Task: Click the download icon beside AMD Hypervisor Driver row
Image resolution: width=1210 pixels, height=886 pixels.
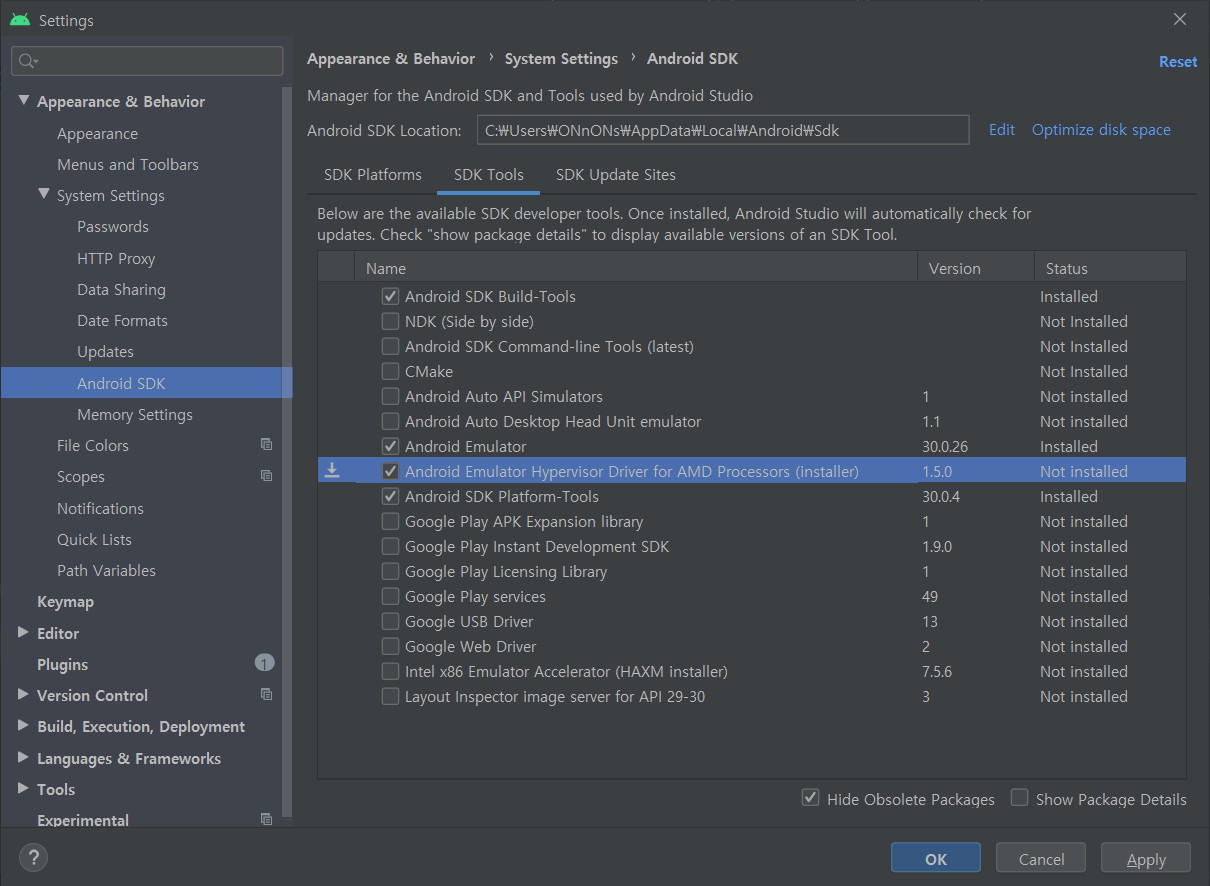Action: 333,471
